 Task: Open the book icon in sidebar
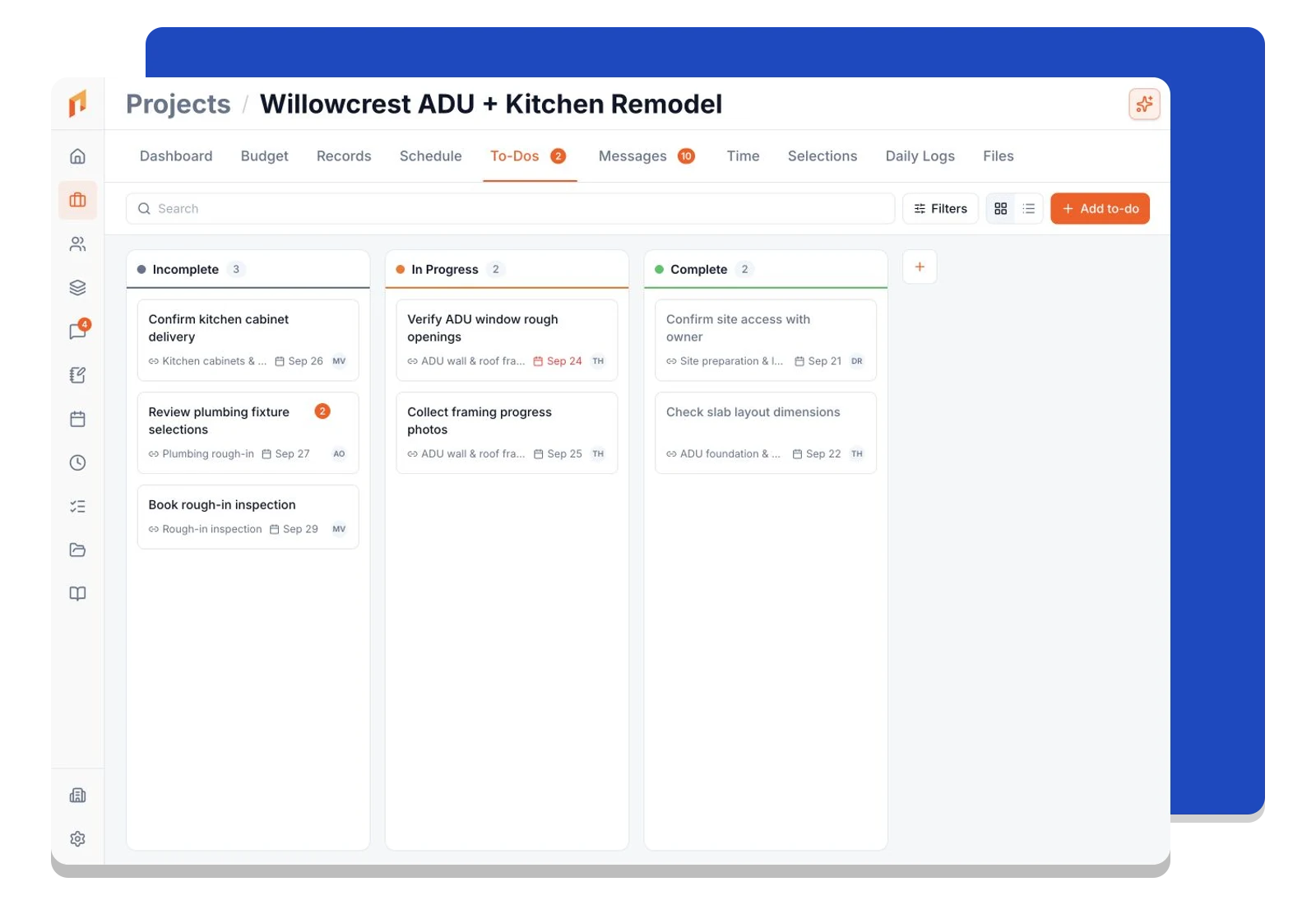tap(77, 593)
